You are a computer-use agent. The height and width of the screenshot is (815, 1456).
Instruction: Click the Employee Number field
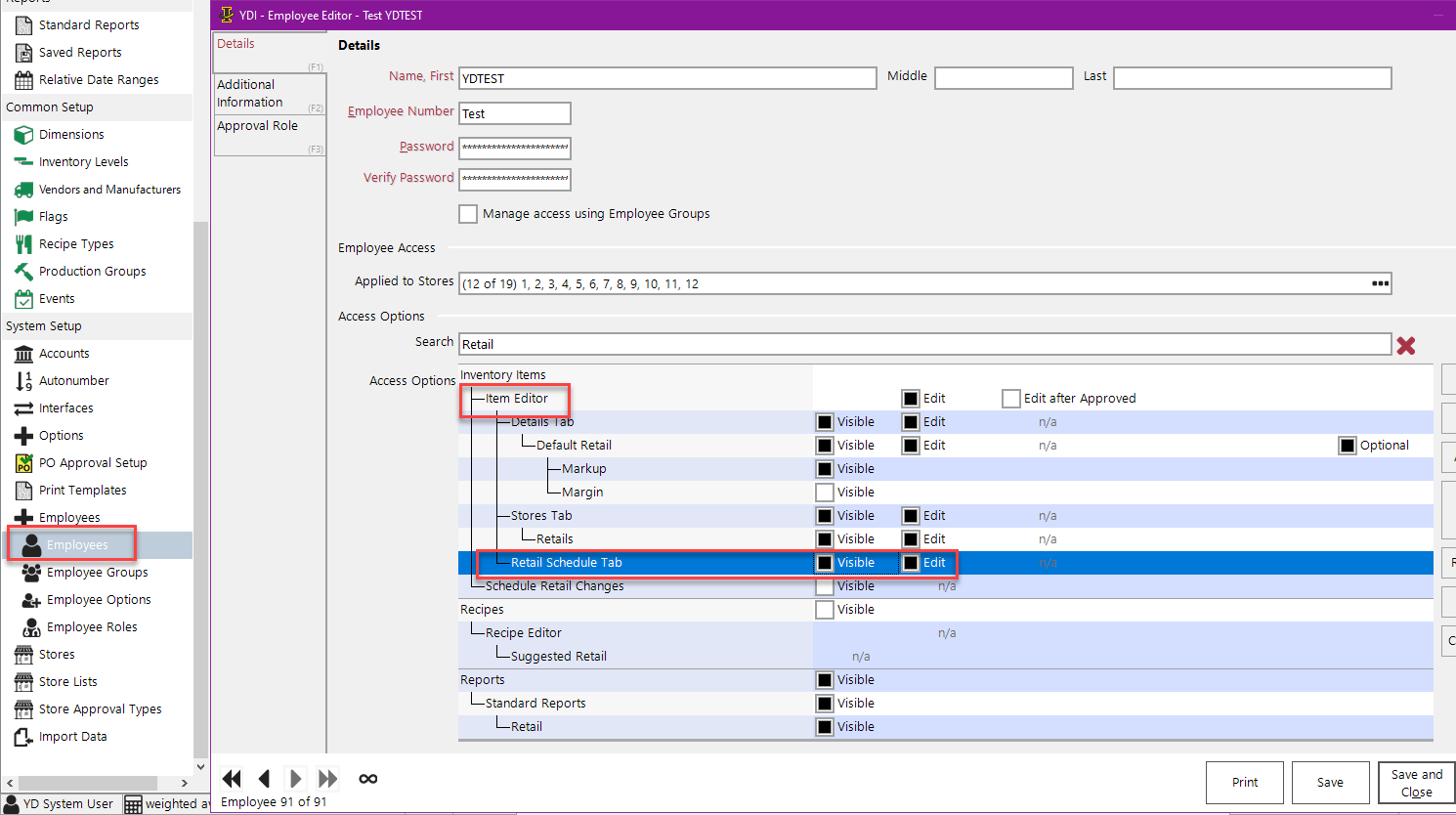[515, 113]
